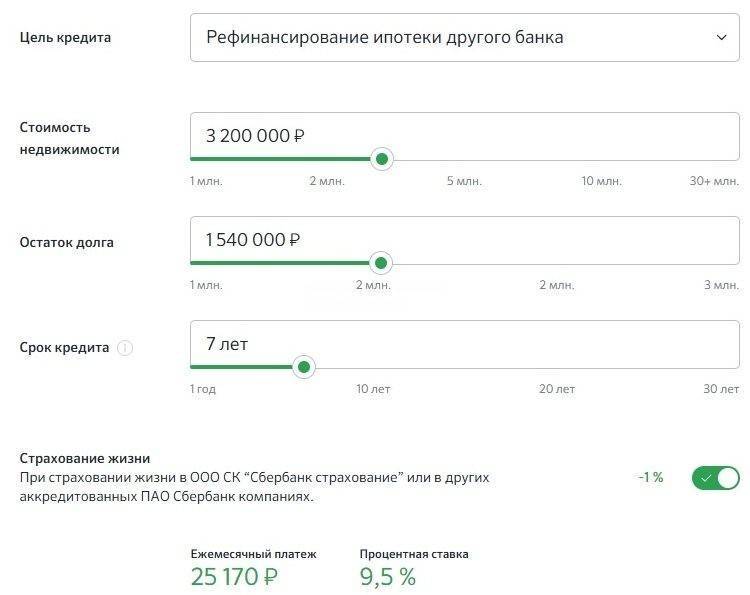Click the Срок кредита slider handle

pyautogui.click(x=304, y=367)
